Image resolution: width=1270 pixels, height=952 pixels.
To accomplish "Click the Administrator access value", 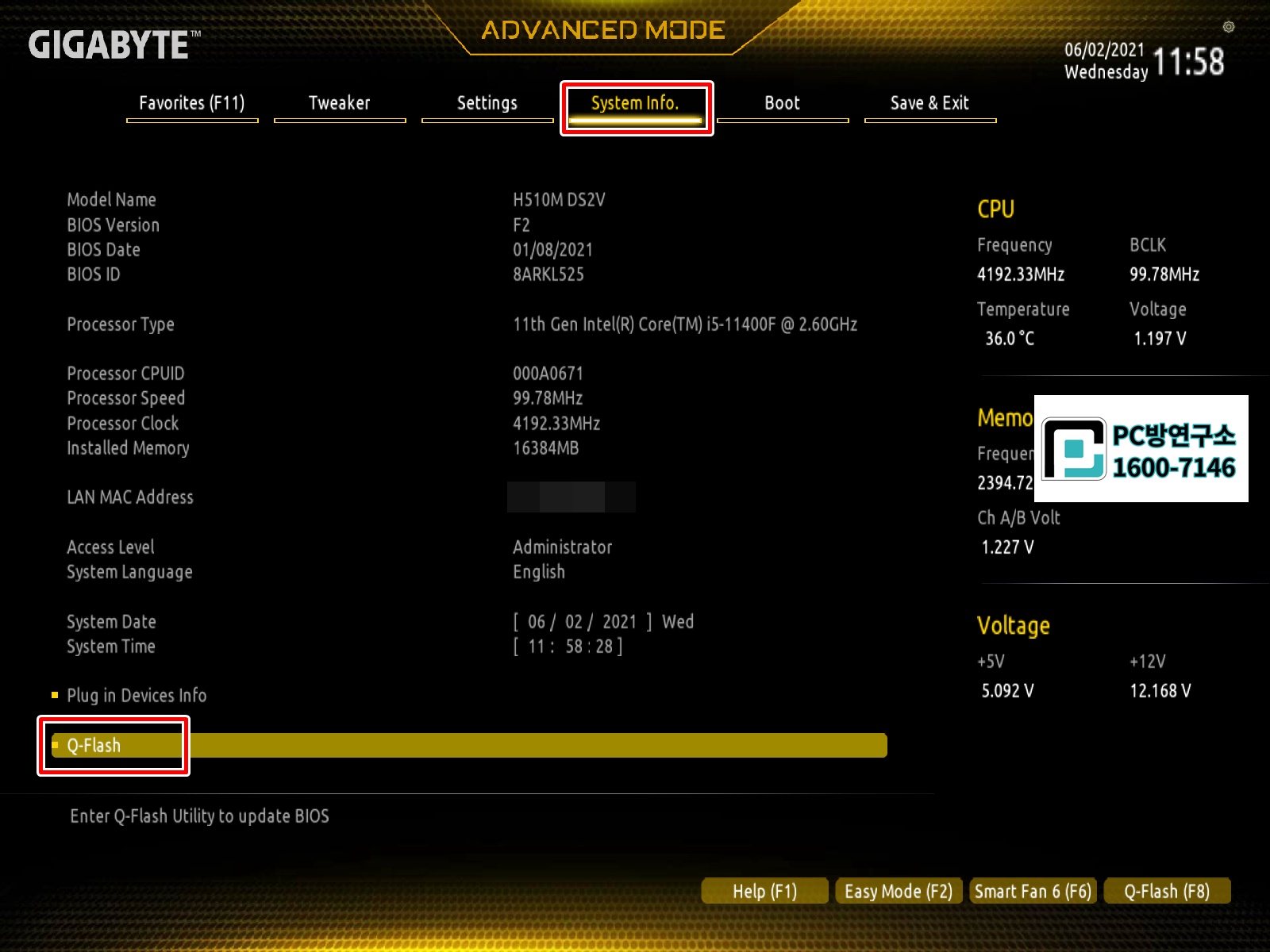I will coord(562,547).
